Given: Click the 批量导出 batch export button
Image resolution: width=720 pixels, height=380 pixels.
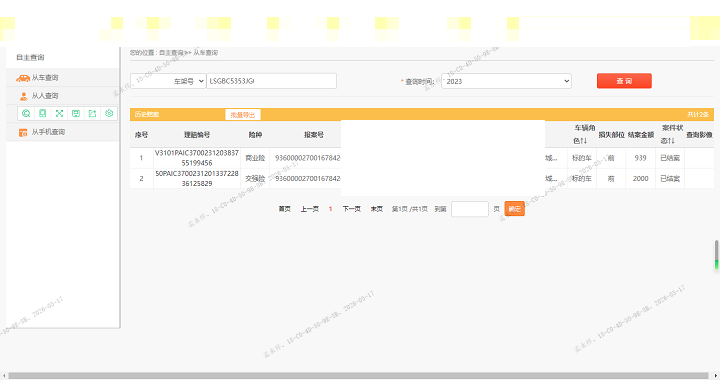Looking at the screenshot, I should tap(243, 115).
